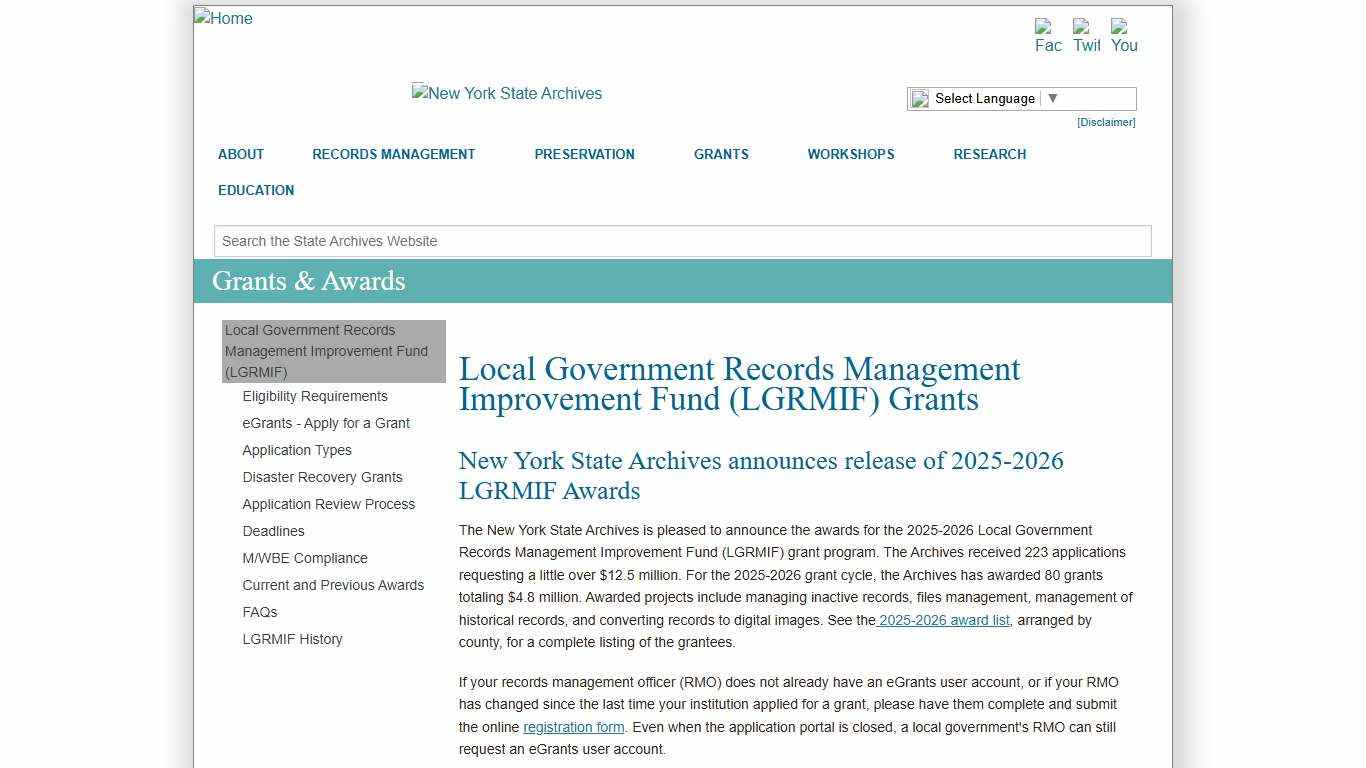The height and width of the screenshot is (768, 1366).
Task: Open the Select Language dropdown
Action: coord(992,98)
